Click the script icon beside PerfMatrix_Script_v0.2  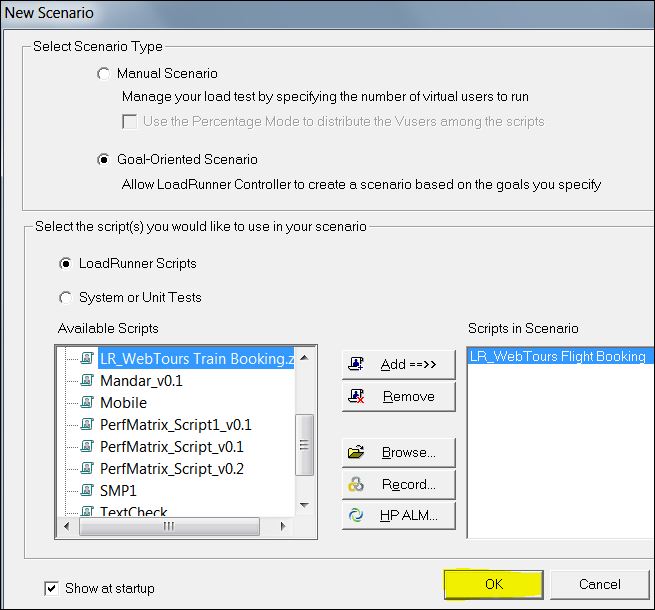[x=87, y=468]
